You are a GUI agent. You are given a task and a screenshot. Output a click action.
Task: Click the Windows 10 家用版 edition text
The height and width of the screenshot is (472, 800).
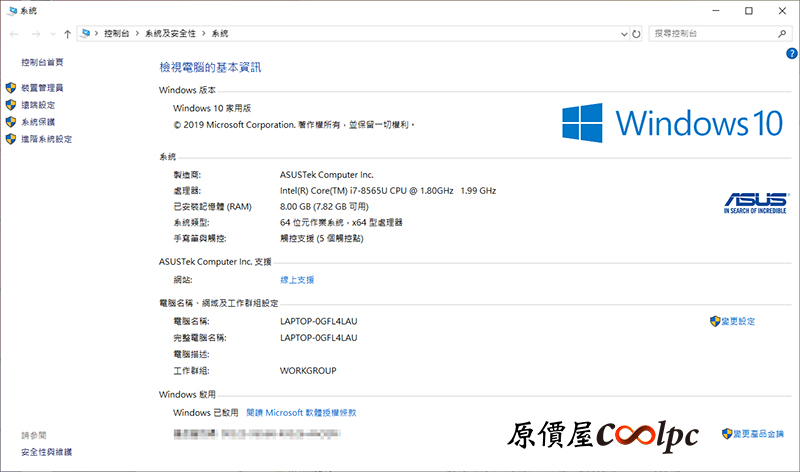point(212,108)
